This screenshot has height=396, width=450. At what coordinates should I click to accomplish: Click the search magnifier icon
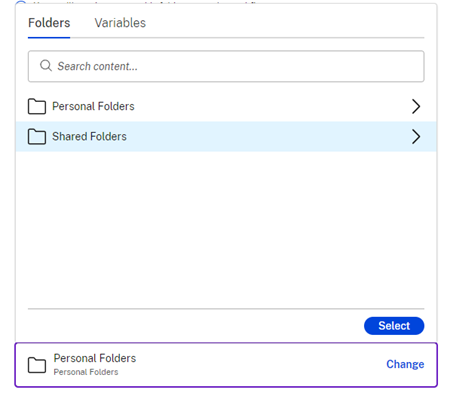(46, 66)
